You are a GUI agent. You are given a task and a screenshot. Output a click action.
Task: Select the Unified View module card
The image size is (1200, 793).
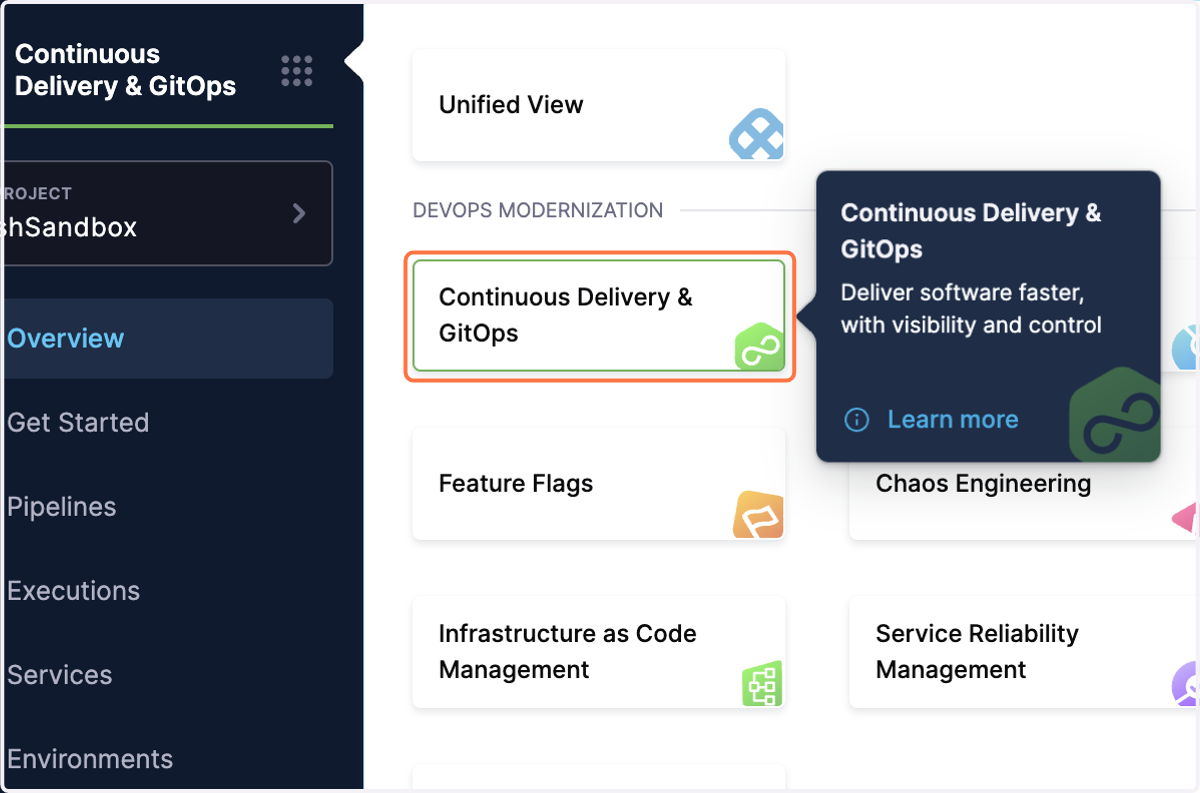(x=599, y=105)
